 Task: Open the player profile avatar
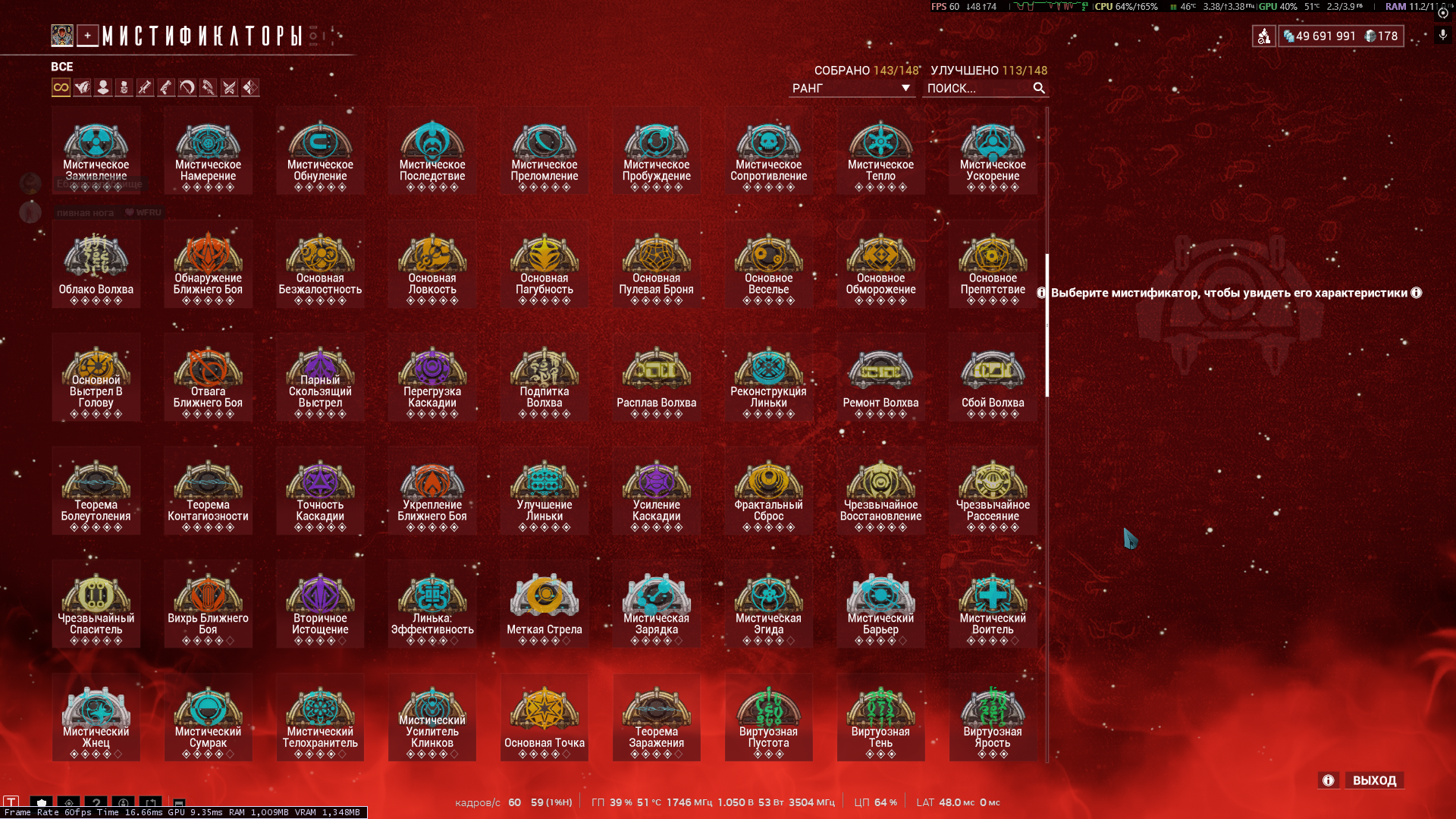62,35
